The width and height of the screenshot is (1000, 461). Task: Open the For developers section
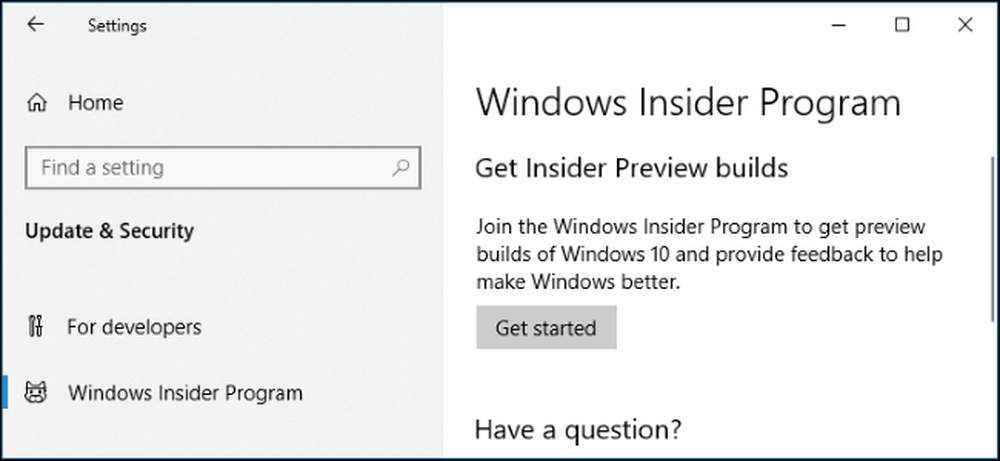134,326
